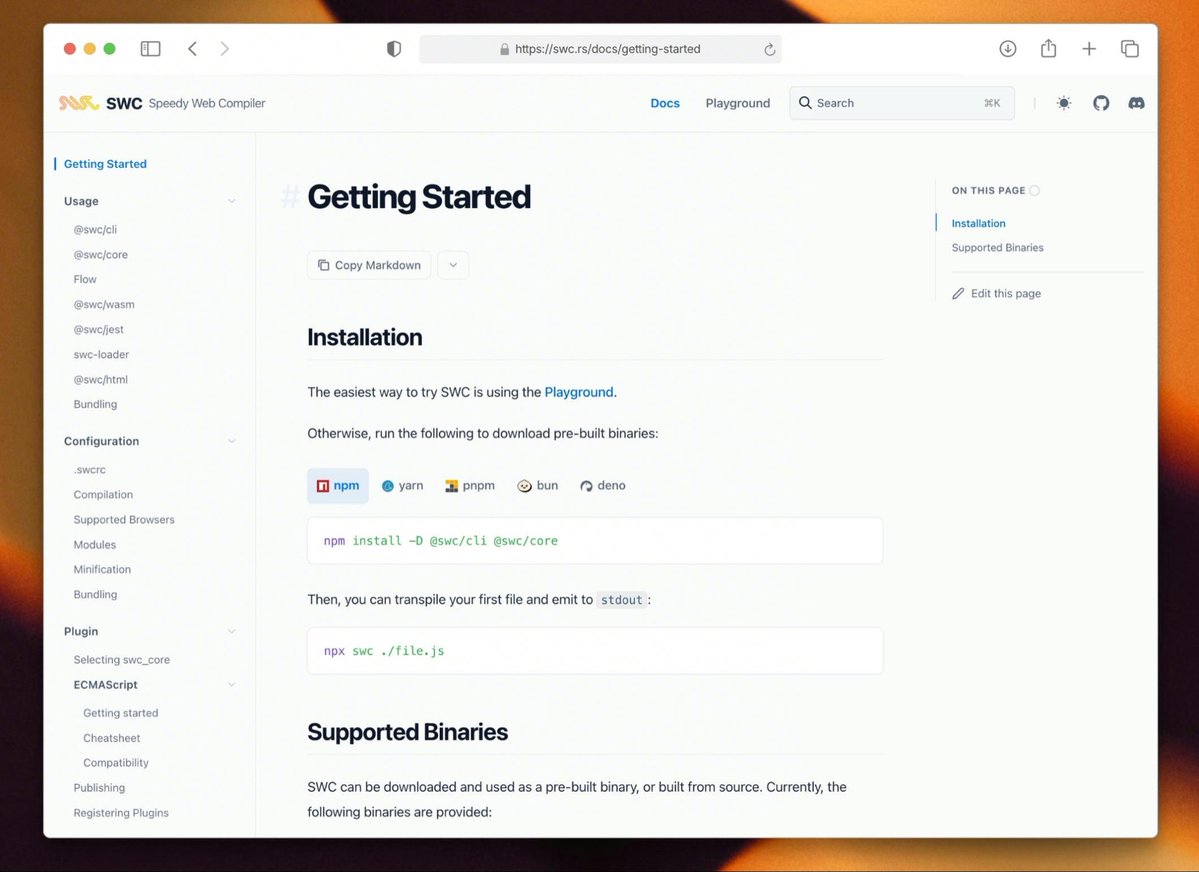The width and height of the screenshot is (1199, 872).
Task: Click the Copy Markdown button
Action: 369,265
